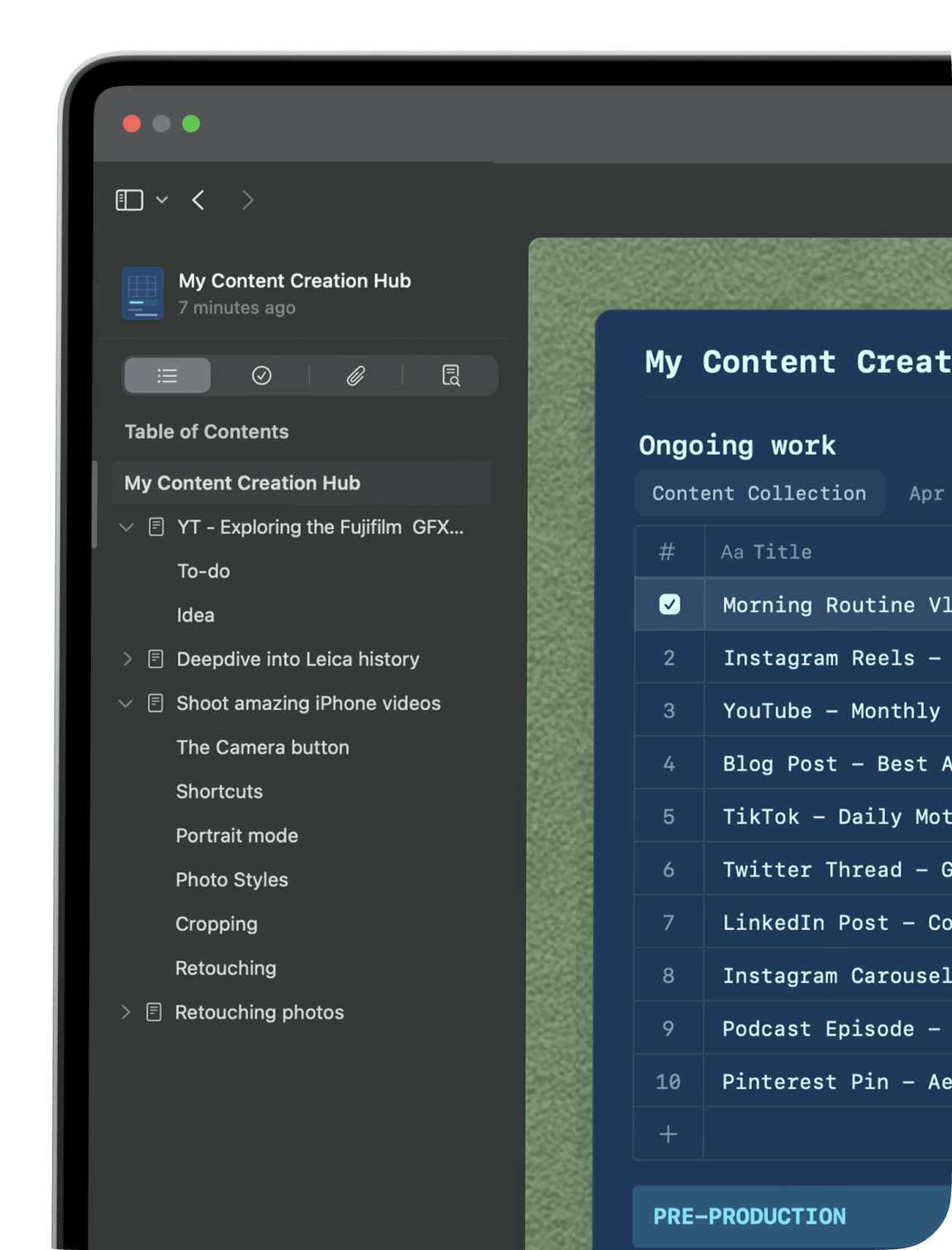952x1250 pixels.
Task: Collapse Shoot amazing iPhone videos section
Action: tap(126, 704)
